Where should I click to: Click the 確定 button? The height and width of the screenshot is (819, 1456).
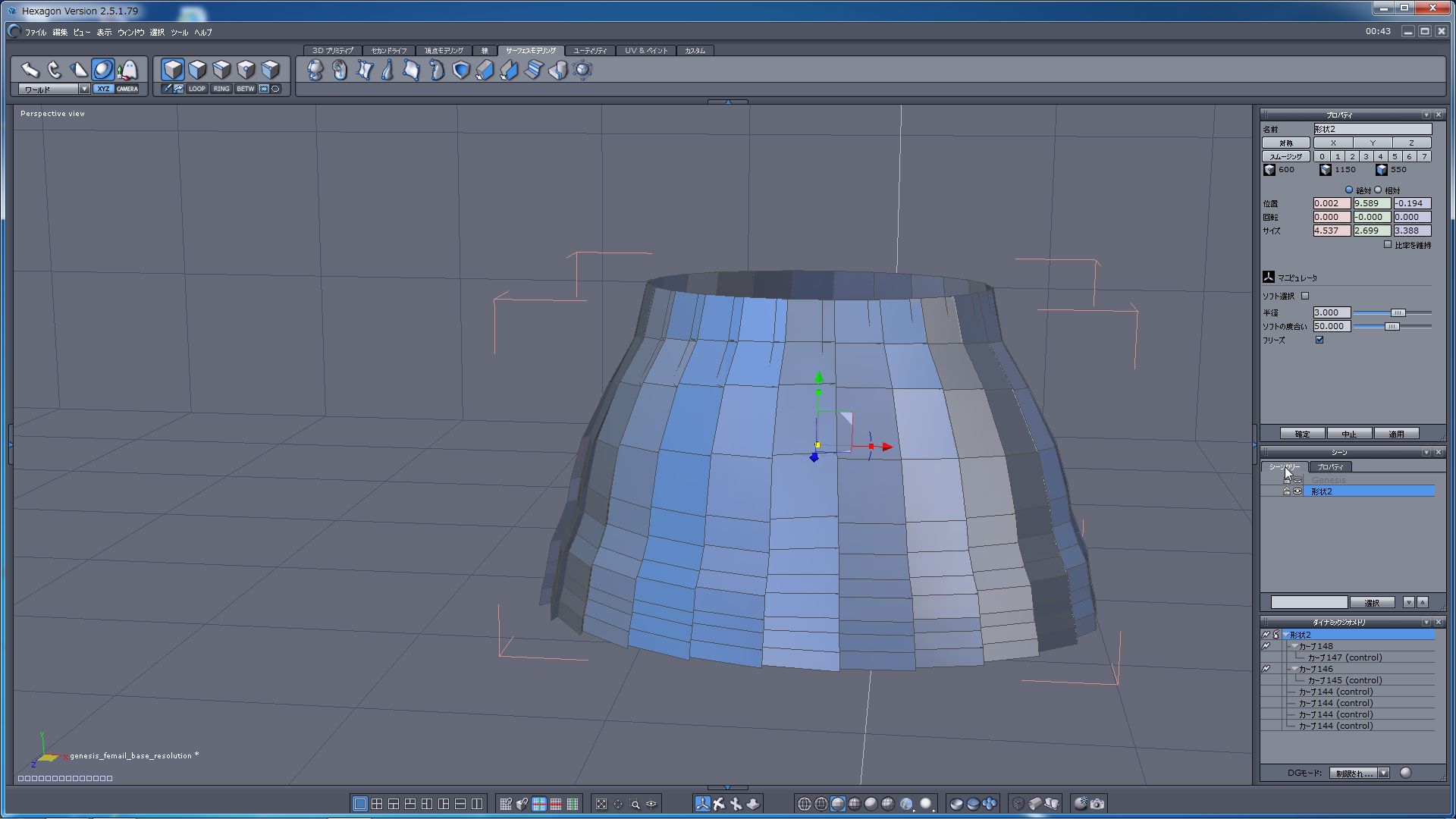coord(1302,434)
